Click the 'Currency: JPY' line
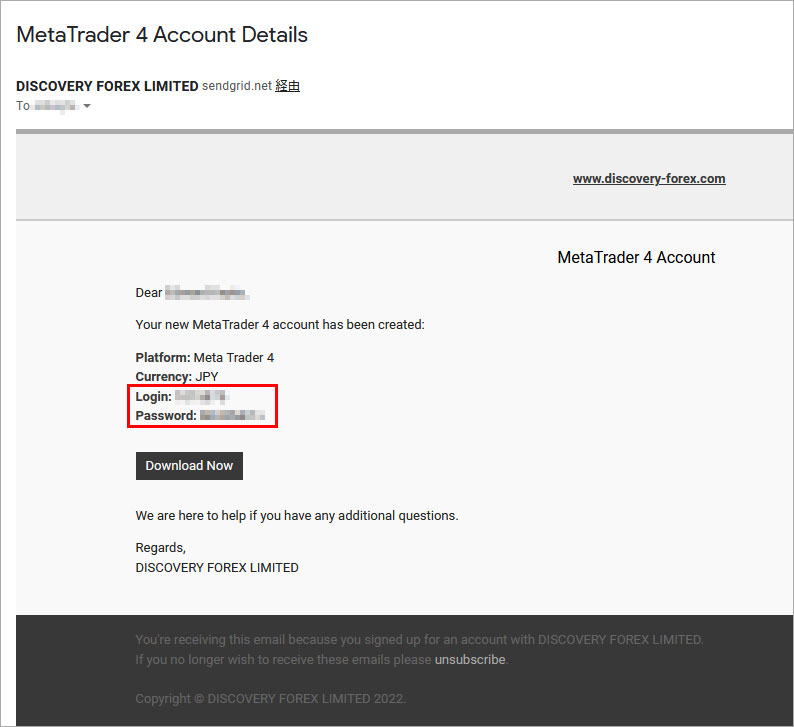Viewport: 794px width, 727px height. pyautogui.click(x=177, y=377)
